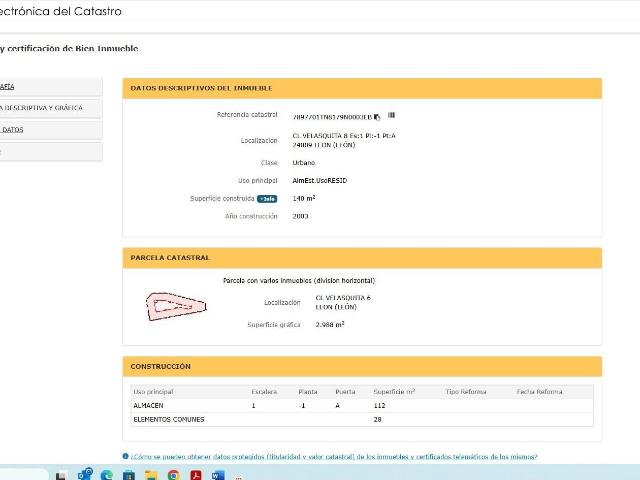Image resolution: width=640 pixels, height=480 pixels.
Task: Click the 'Tipo Reforma' column header
Action: click(466, 392)
